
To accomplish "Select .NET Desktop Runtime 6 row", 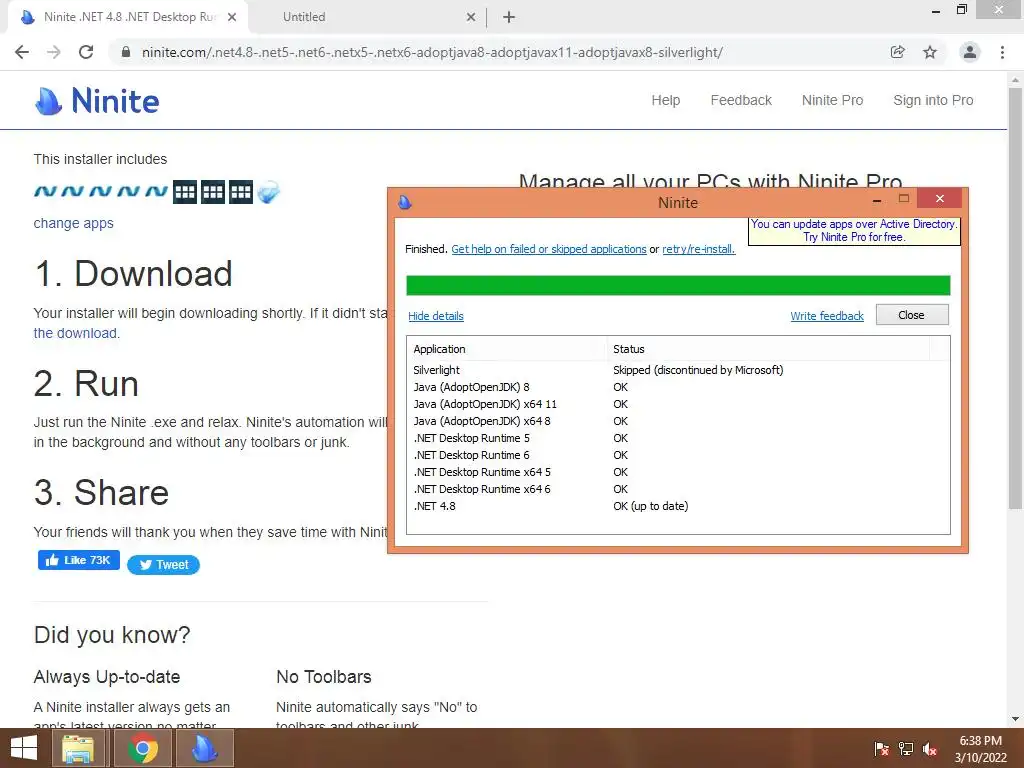I will [x=678, y=455].
